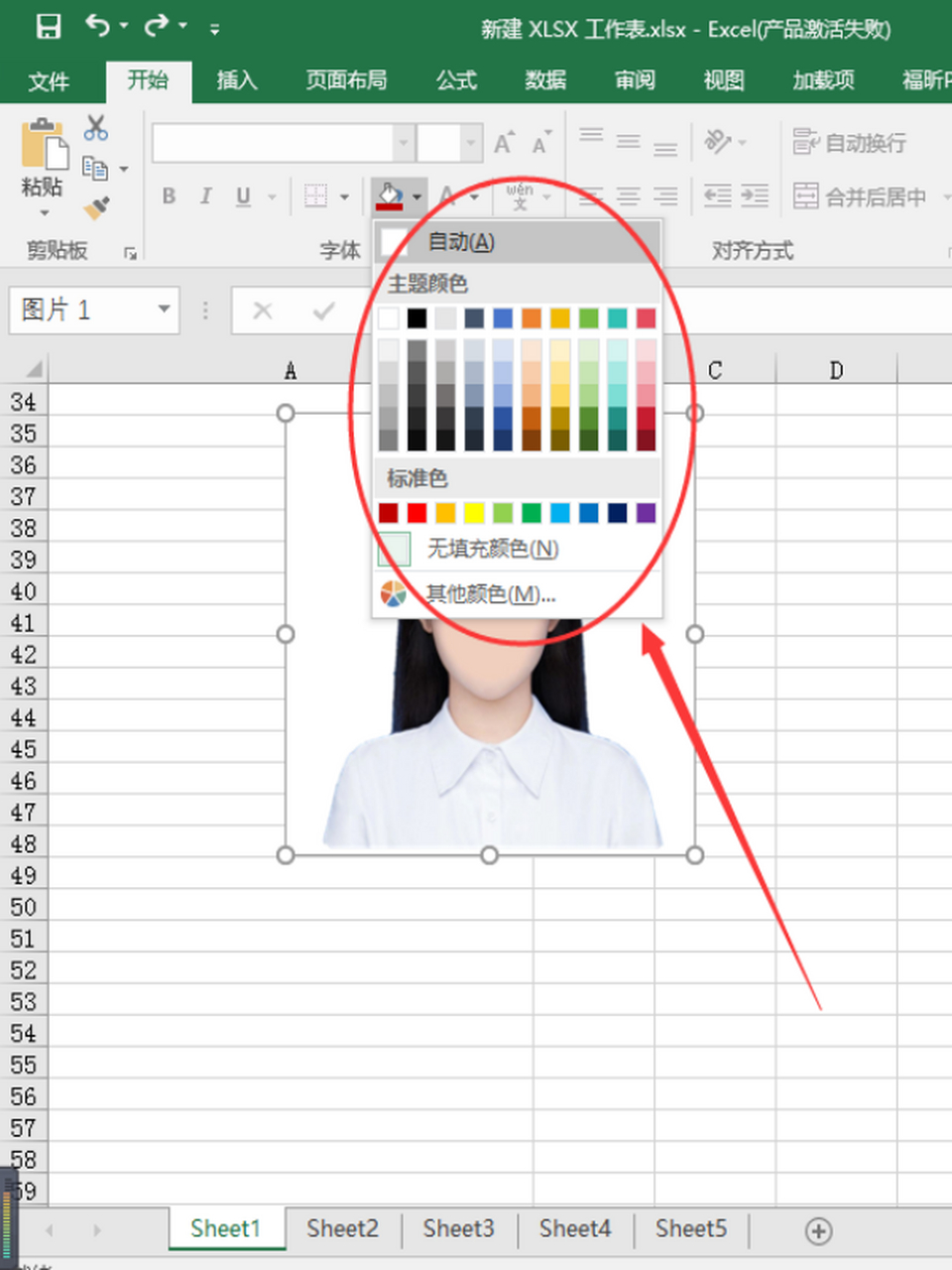The image size is (952, 1270).
Task: Click the Increase Font Size icon
Action: point(504,144)
